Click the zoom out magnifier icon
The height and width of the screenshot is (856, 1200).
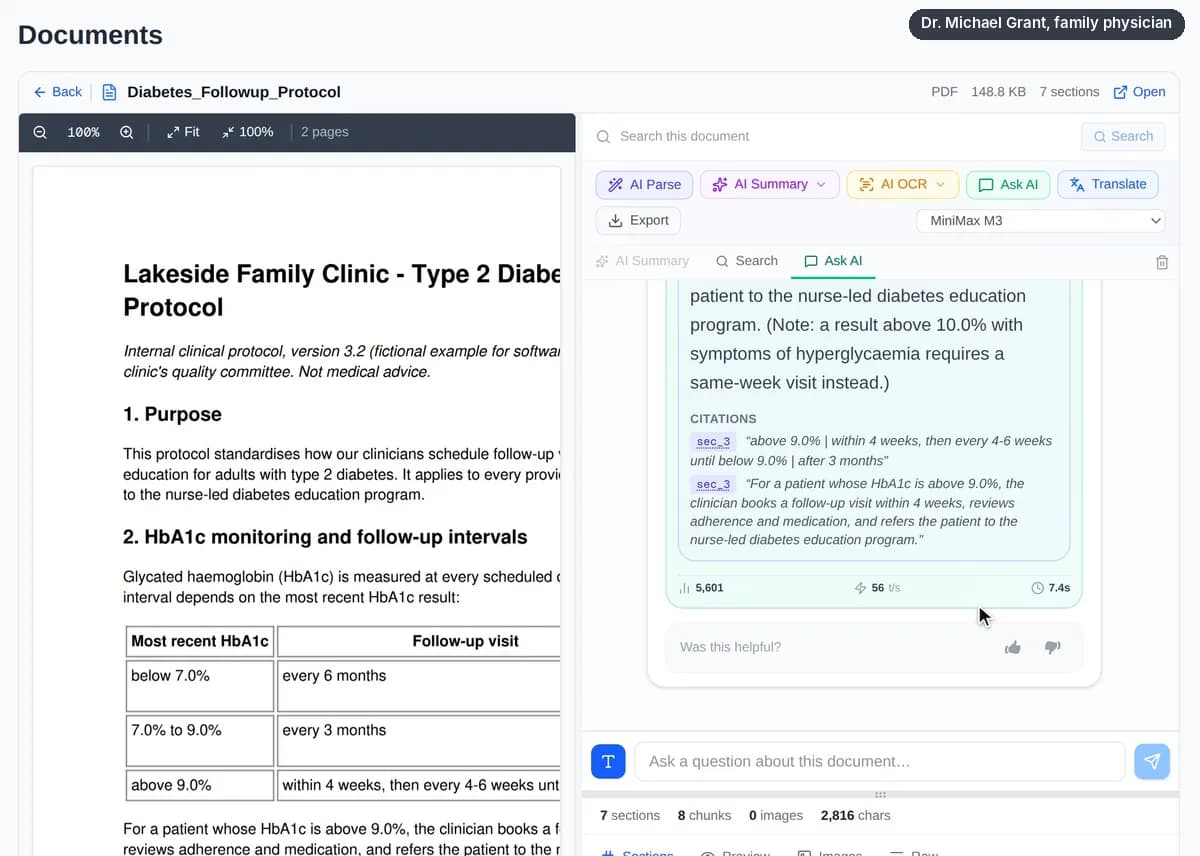pos(40,132)
